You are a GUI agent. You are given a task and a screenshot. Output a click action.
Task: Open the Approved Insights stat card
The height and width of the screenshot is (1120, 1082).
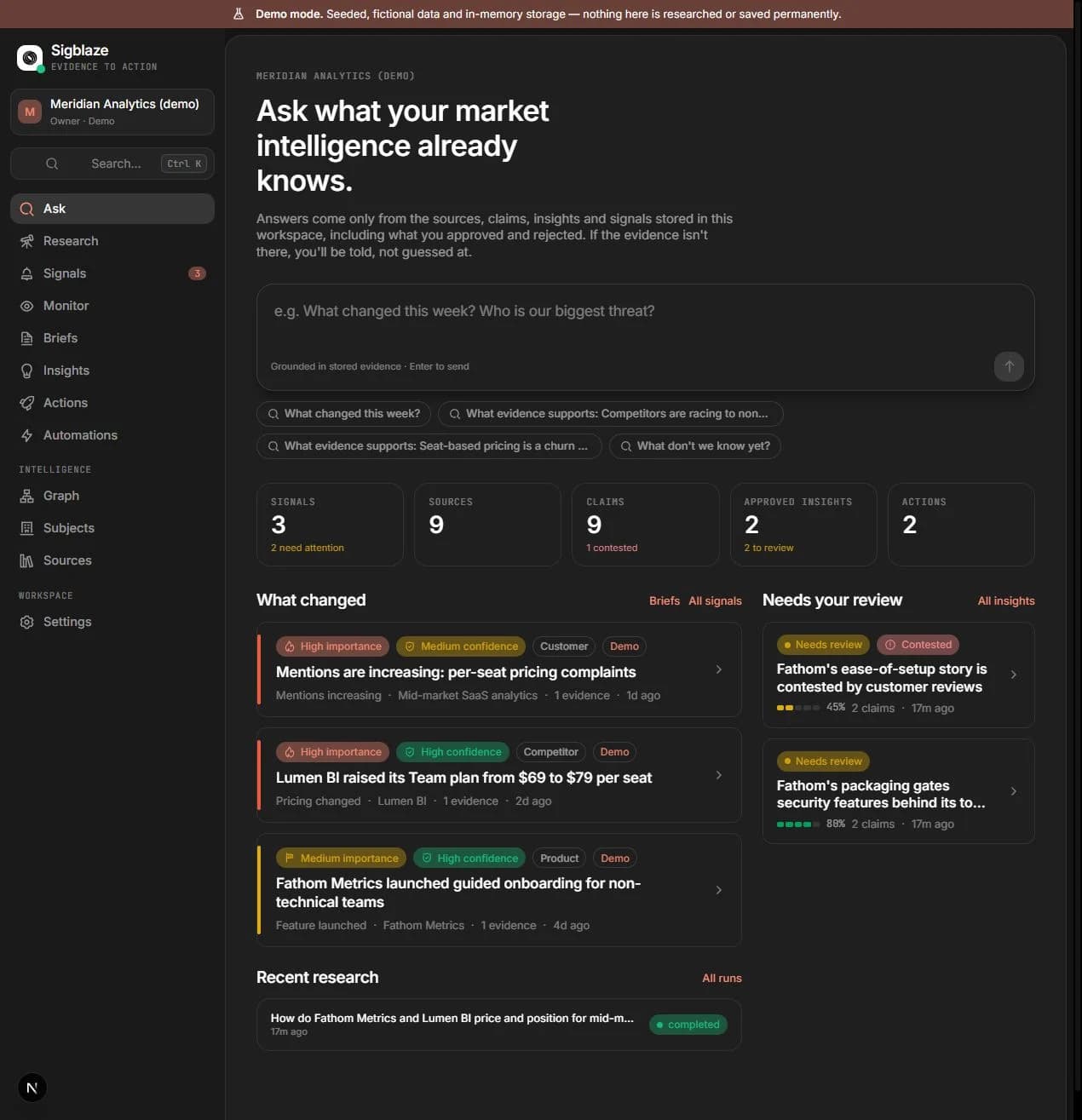tap(803, 525)
